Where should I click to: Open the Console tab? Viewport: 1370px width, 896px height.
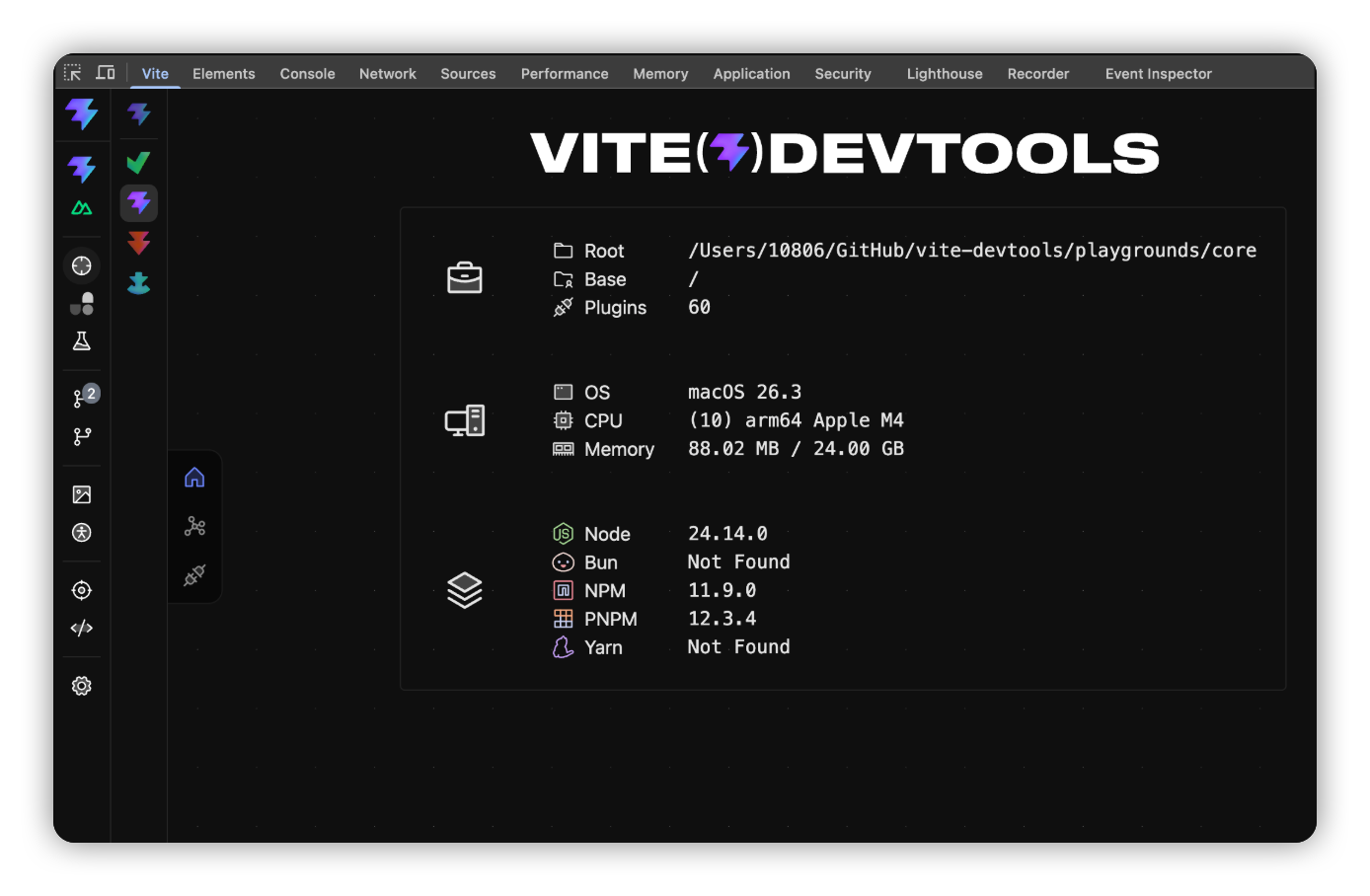coord(307,74)
